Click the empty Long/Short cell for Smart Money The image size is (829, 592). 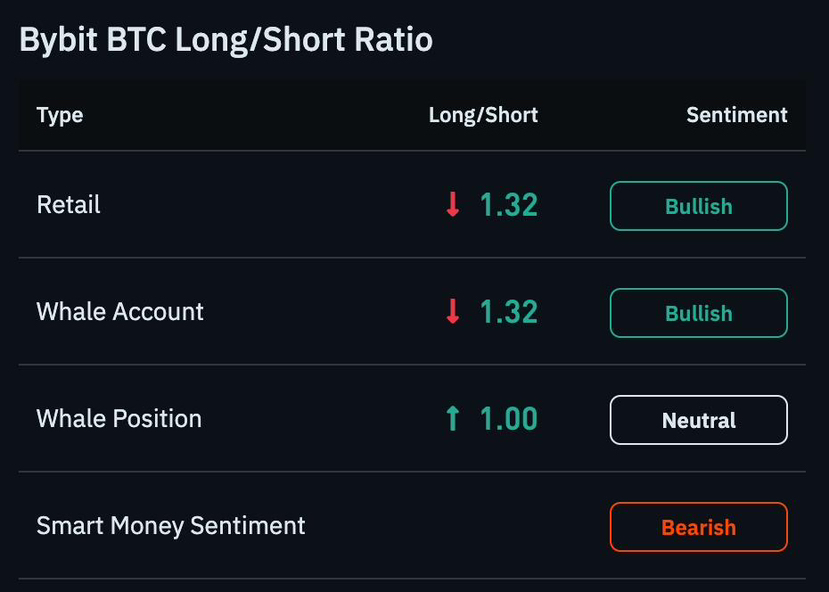point(483,526)
